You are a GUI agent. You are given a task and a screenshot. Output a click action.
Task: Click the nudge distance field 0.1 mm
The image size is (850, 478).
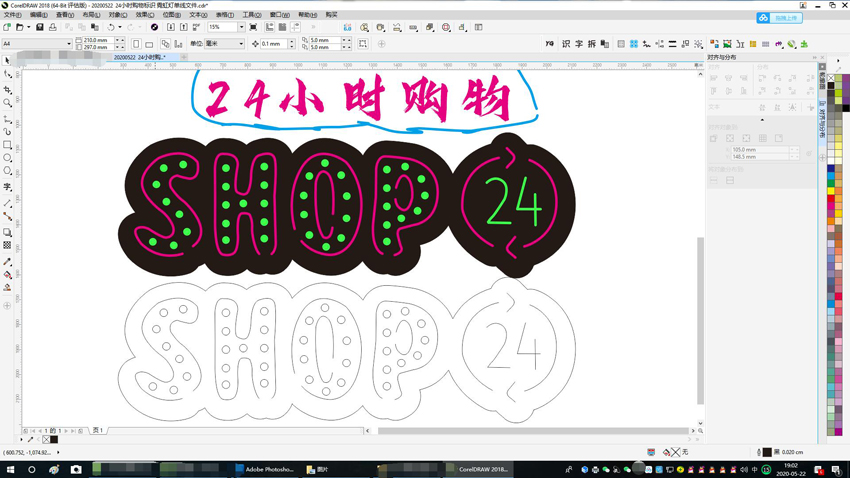click(274, 44)
